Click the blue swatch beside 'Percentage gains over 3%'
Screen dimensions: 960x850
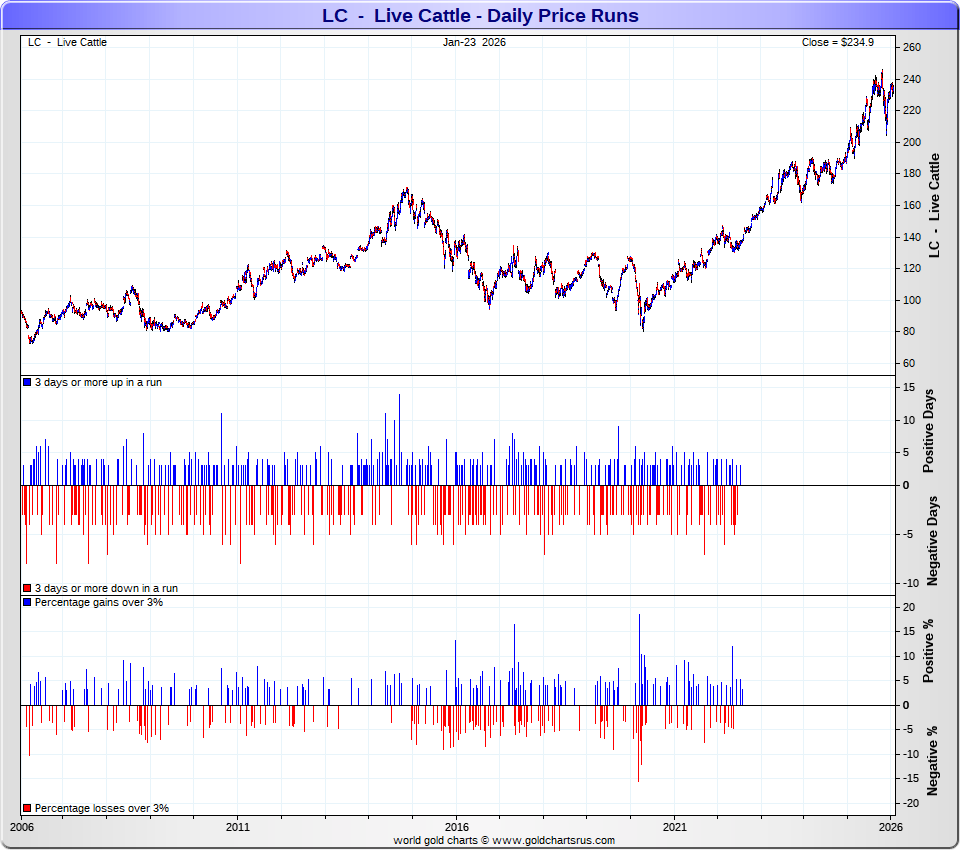(x=27, y=602)
